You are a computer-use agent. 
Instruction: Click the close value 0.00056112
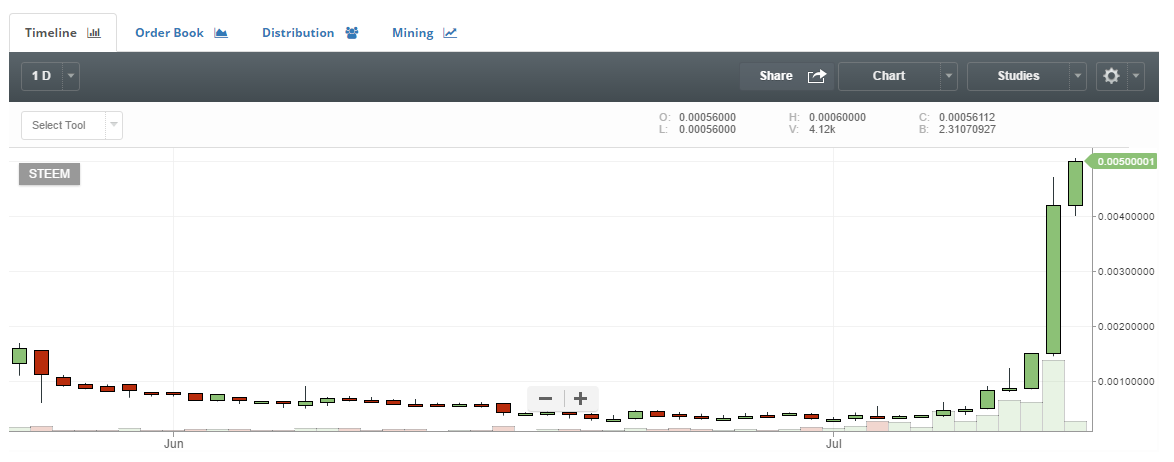(x=967, y=118)
